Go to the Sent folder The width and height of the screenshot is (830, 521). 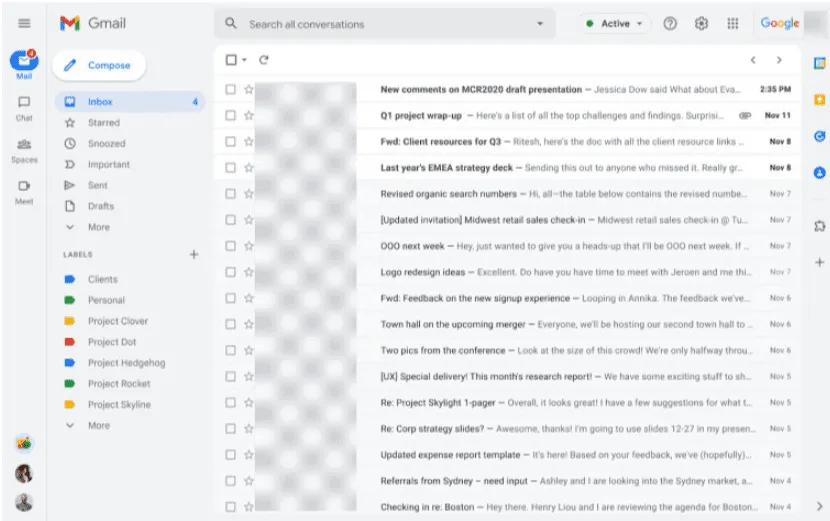coord(97,185)
